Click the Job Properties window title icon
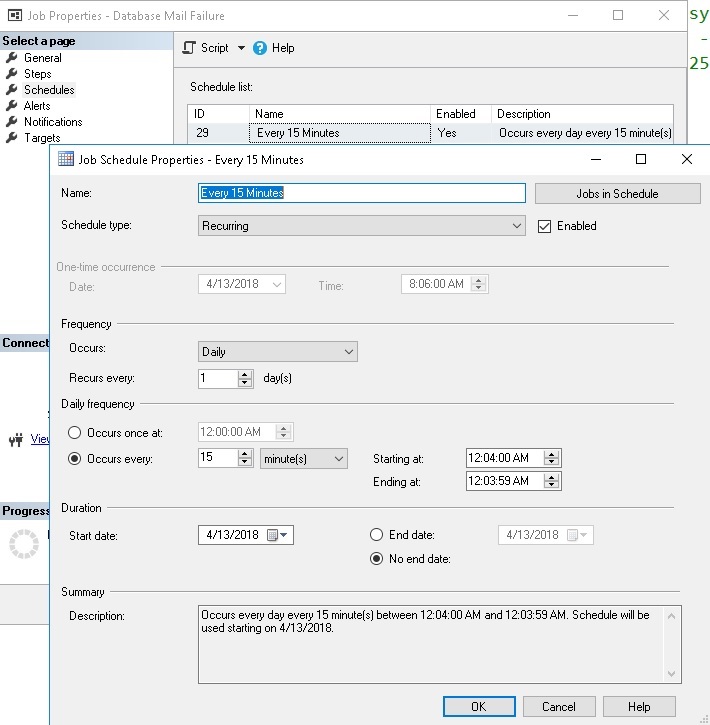Image resolution: width=710 pixels, height=725 pixels. click(x=15, y=15)
